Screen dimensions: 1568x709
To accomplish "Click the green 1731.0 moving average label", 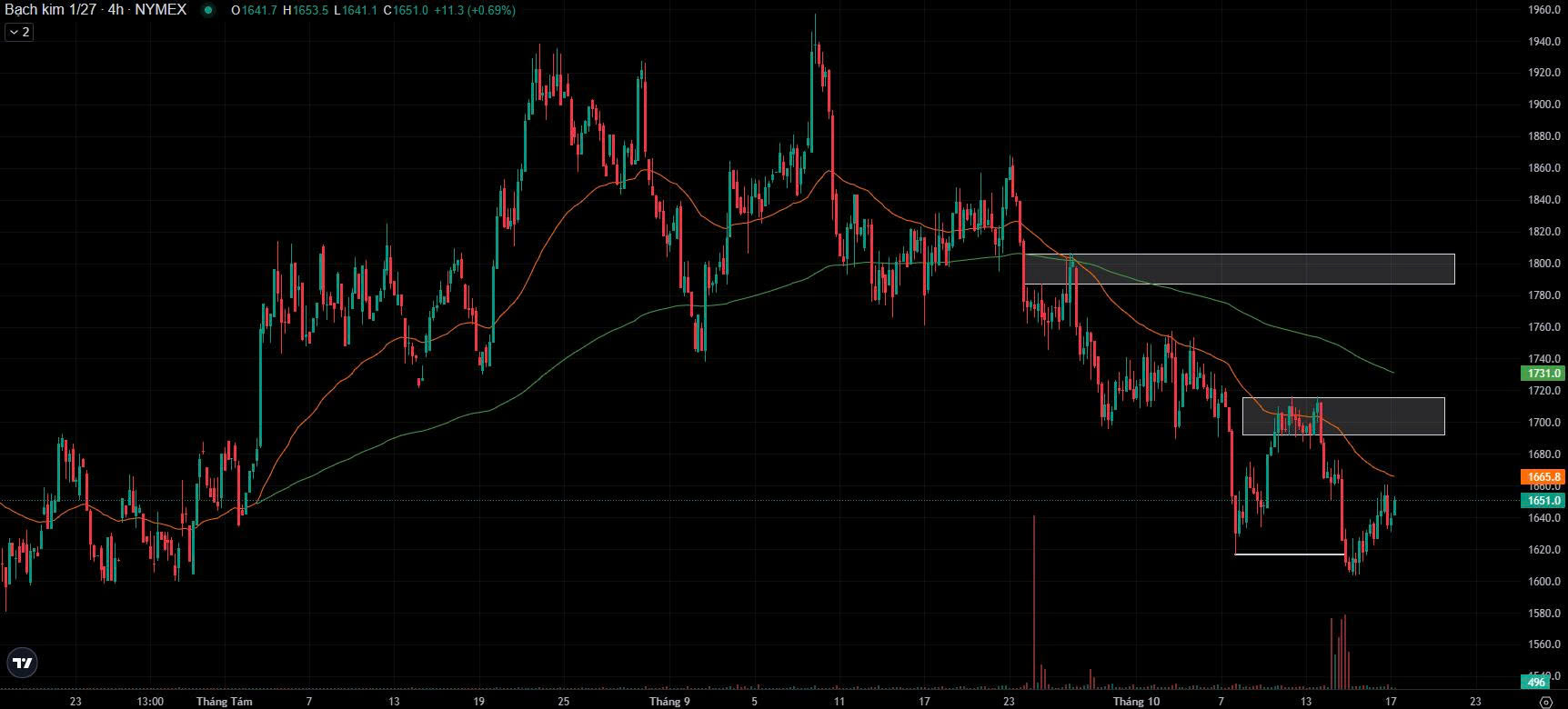I will click(1543, 374).
